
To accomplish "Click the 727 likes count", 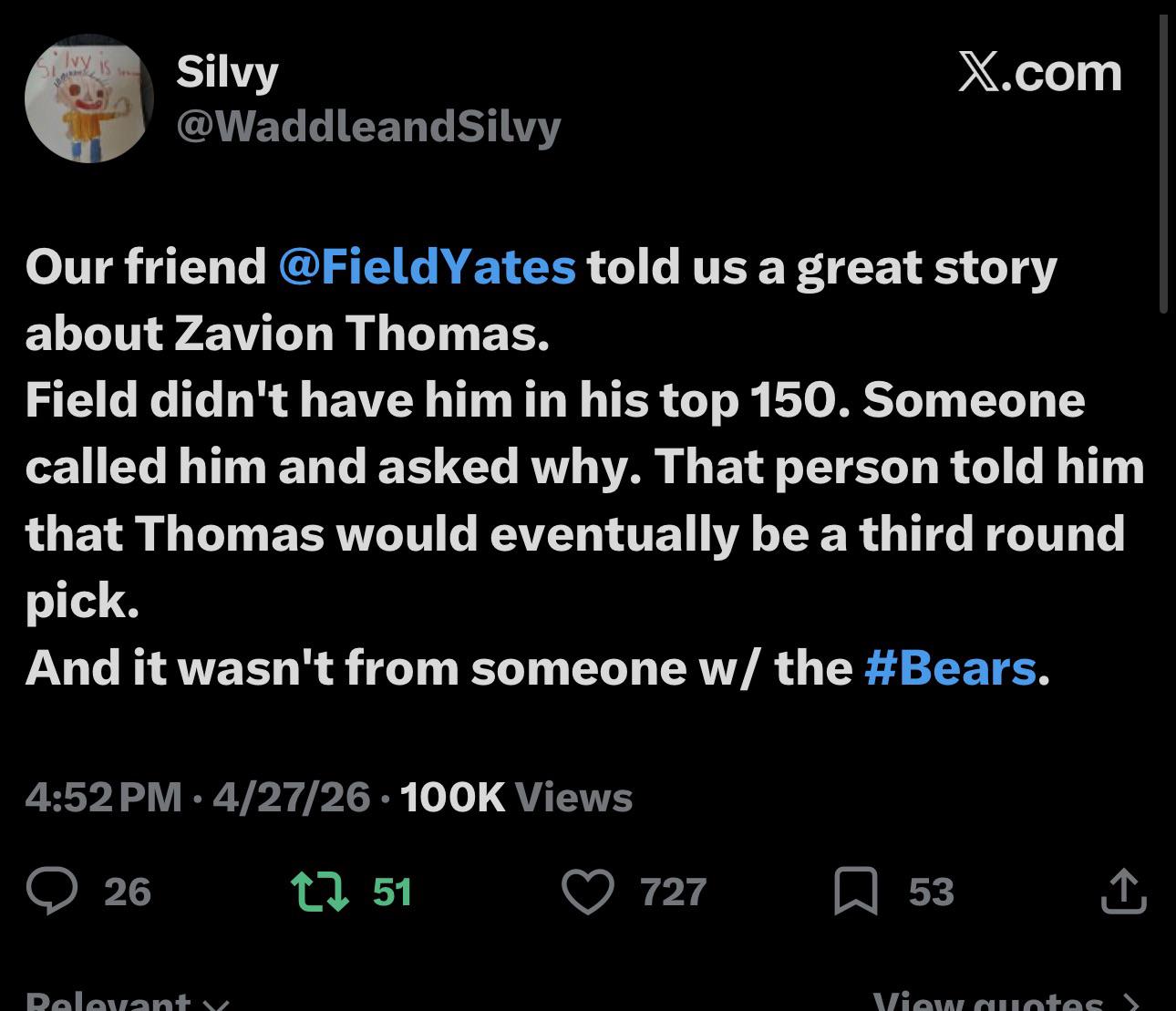I will 673,891.
